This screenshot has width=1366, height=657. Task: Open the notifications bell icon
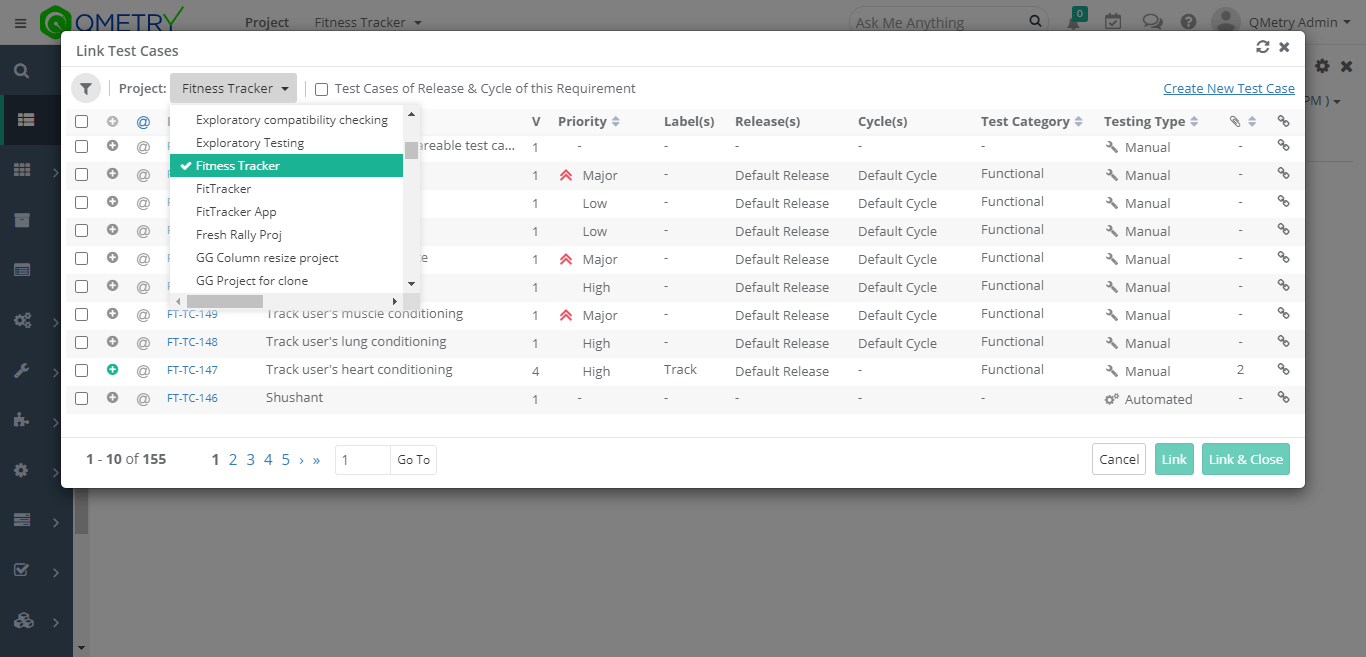pyautogui.click(x=1073, y=22)
